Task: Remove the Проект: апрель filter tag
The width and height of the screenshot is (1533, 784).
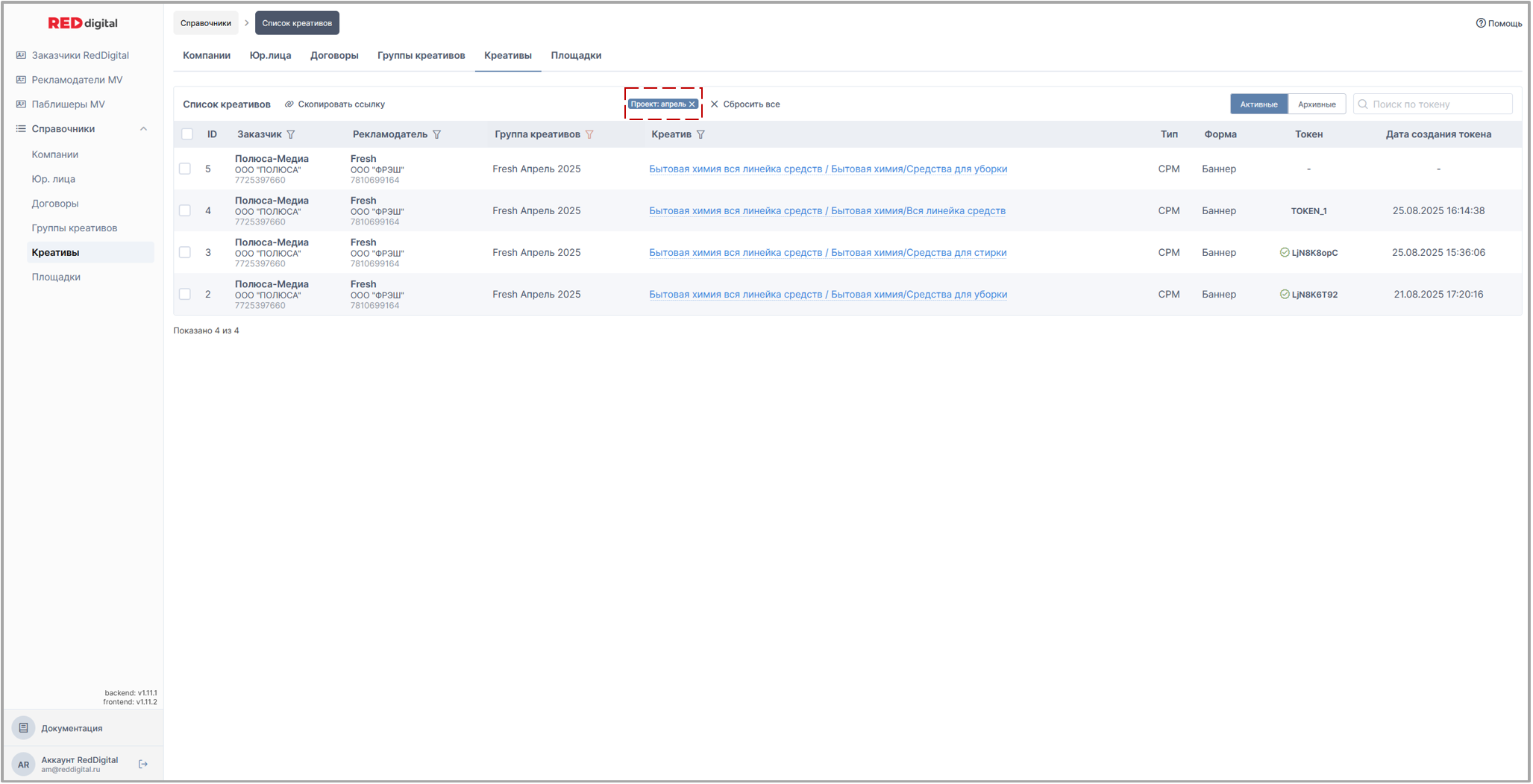Action: pyautogui.click(x=692, y=104)
